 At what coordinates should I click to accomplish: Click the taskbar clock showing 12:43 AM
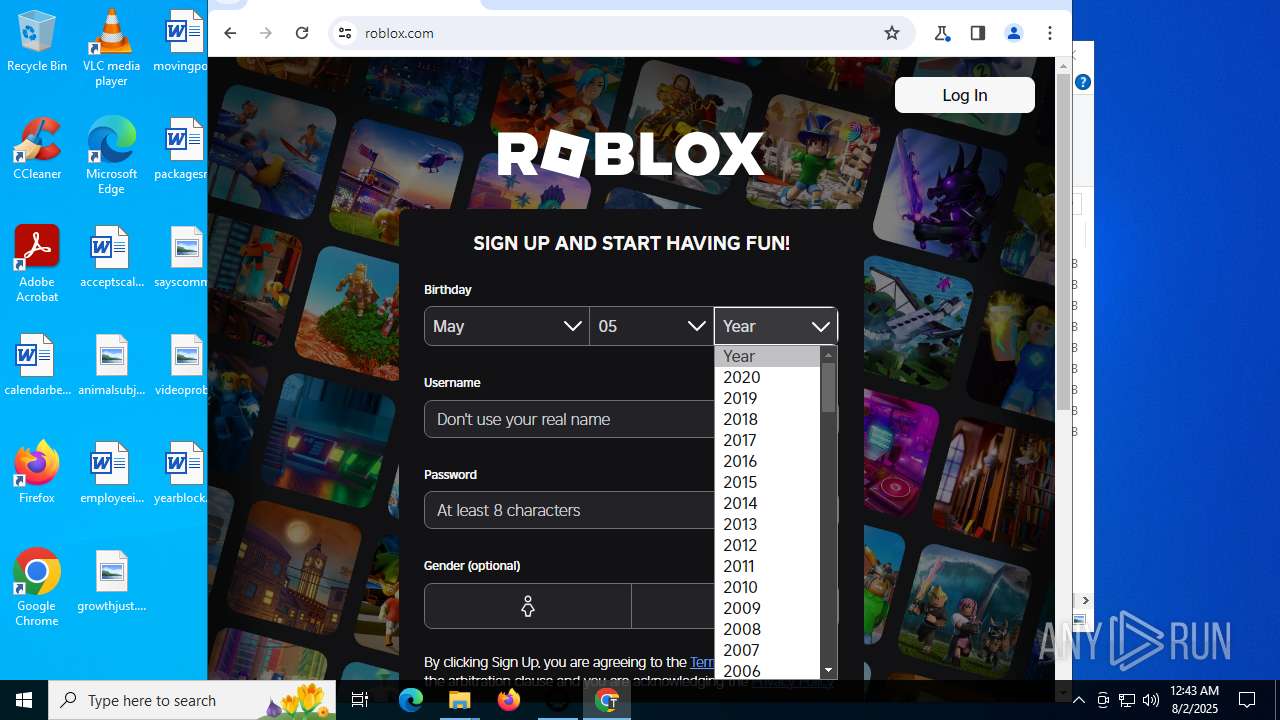tap(1194, 700)
